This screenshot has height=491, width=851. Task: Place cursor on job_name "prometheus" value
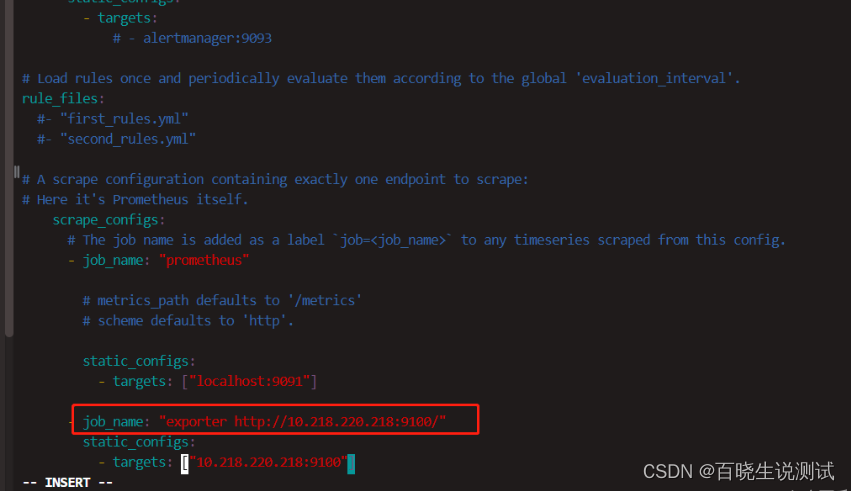pos(204,260)
